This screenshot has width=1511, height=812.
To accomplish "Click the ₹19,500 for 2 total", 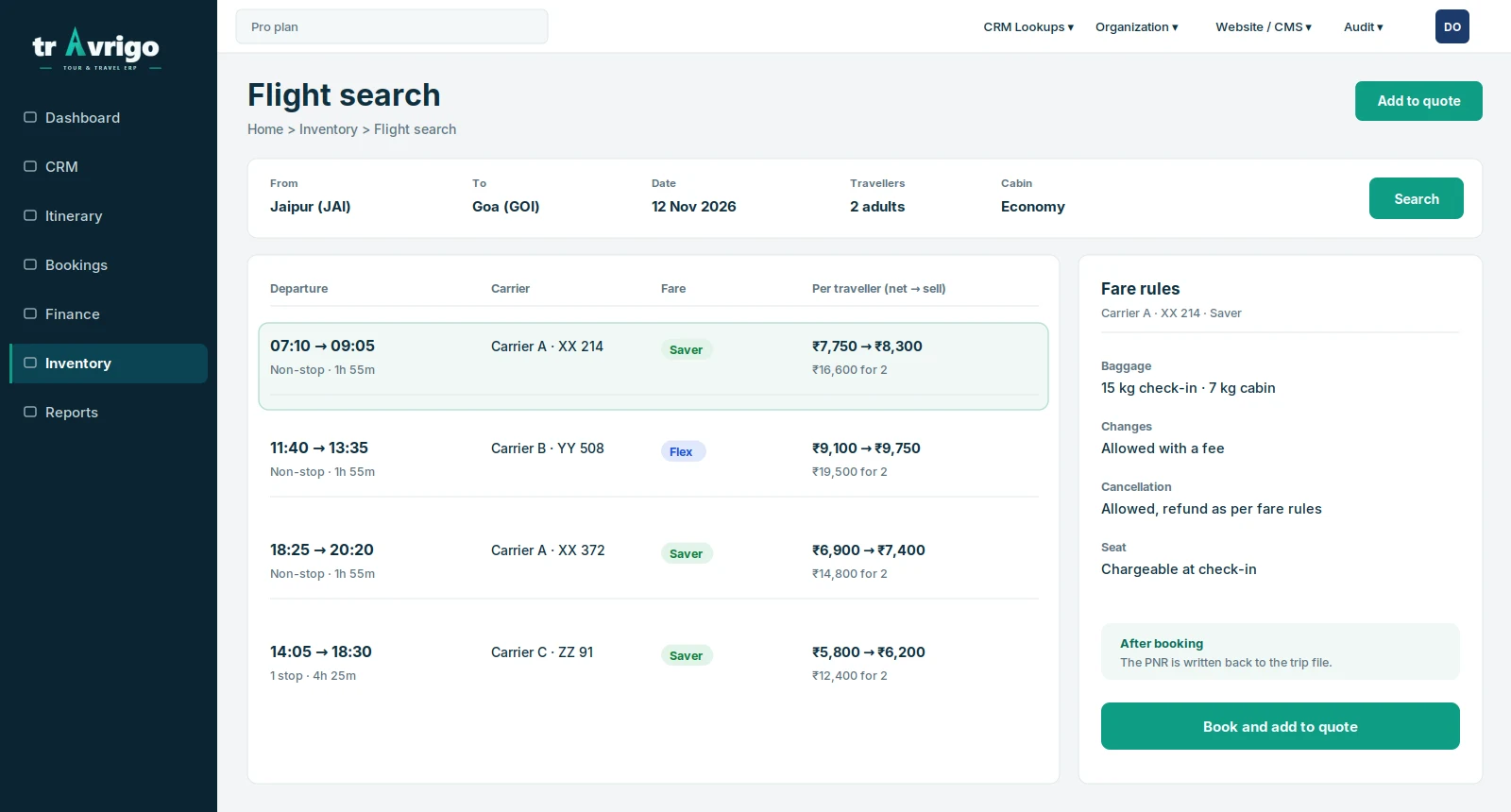I will [x=850, y=472].
